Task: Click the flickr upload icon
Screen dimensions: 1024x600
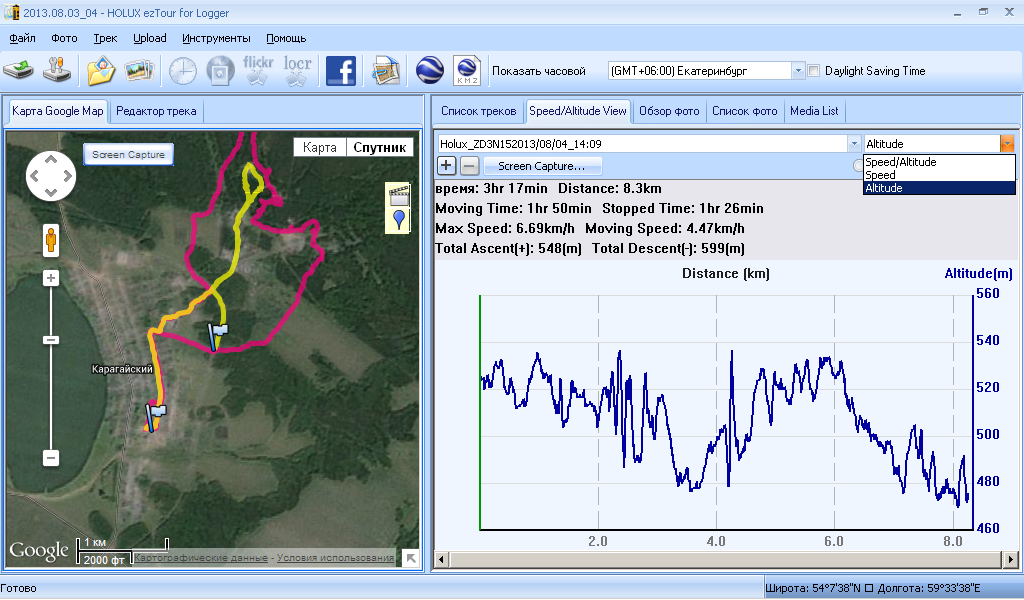Action: coord(258,71)
